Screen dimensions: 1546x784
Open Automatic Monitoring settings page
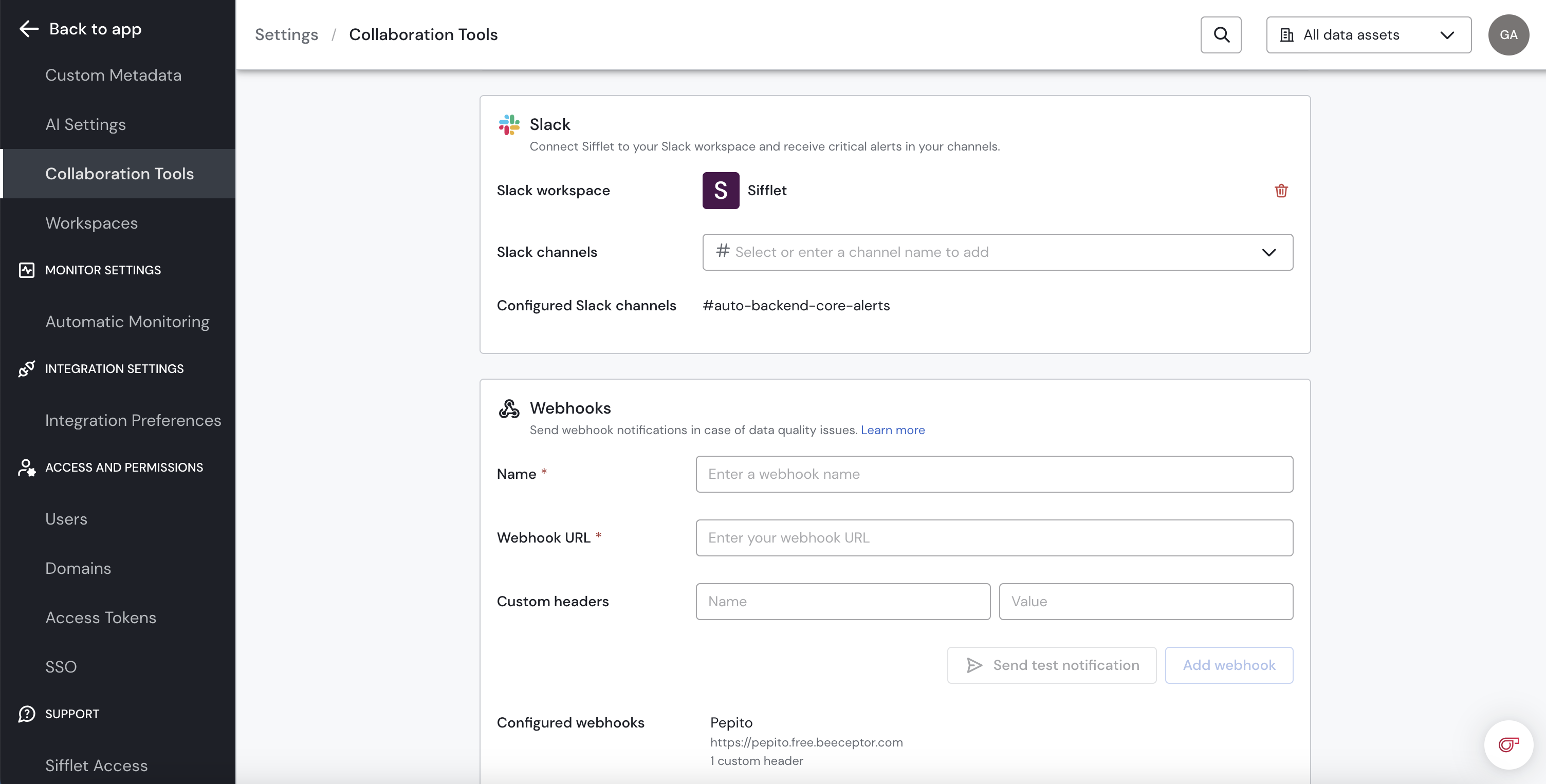coord(127,322)
